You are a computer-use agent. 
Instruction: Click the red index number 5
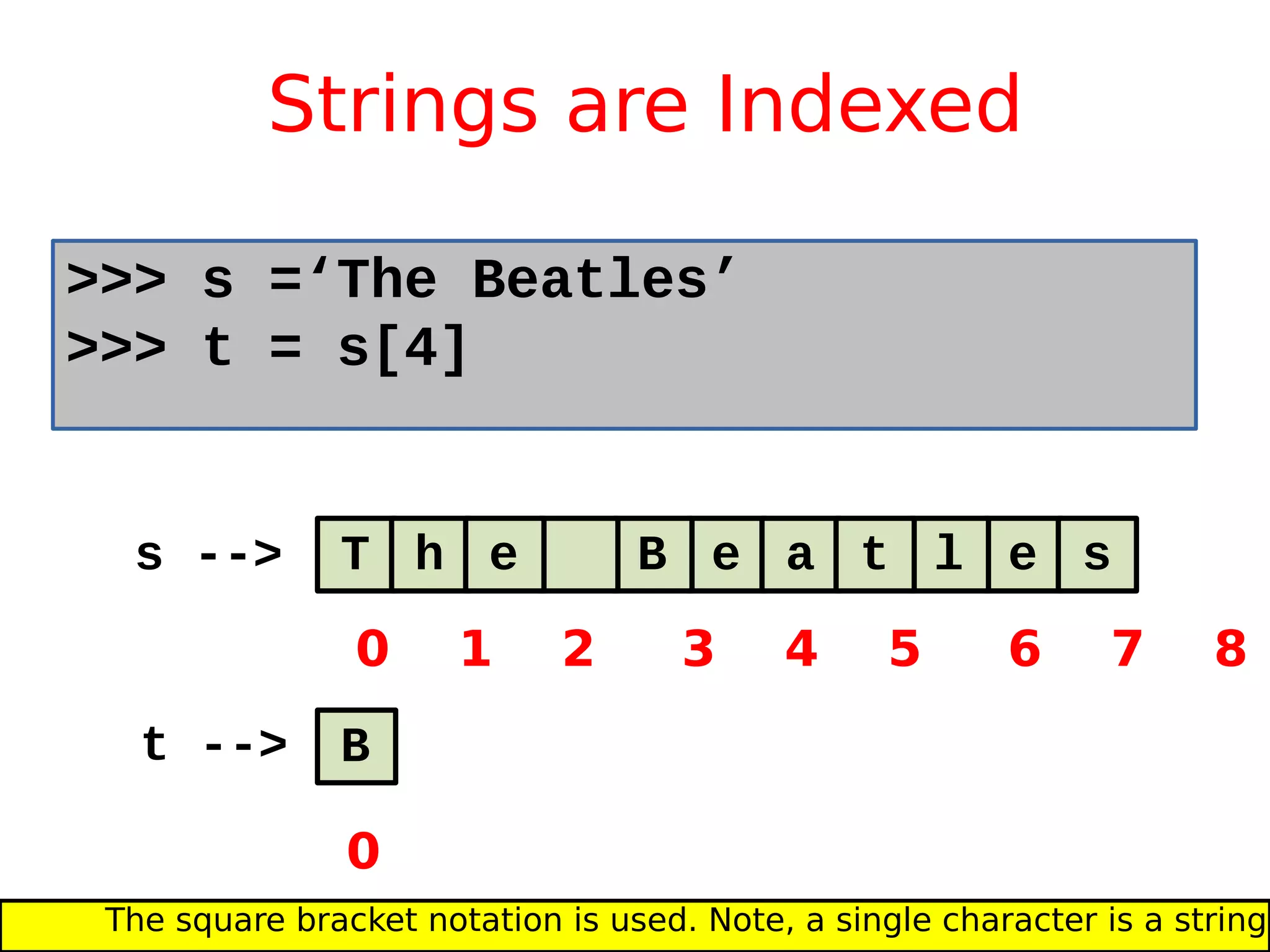(x=905, y=649)
